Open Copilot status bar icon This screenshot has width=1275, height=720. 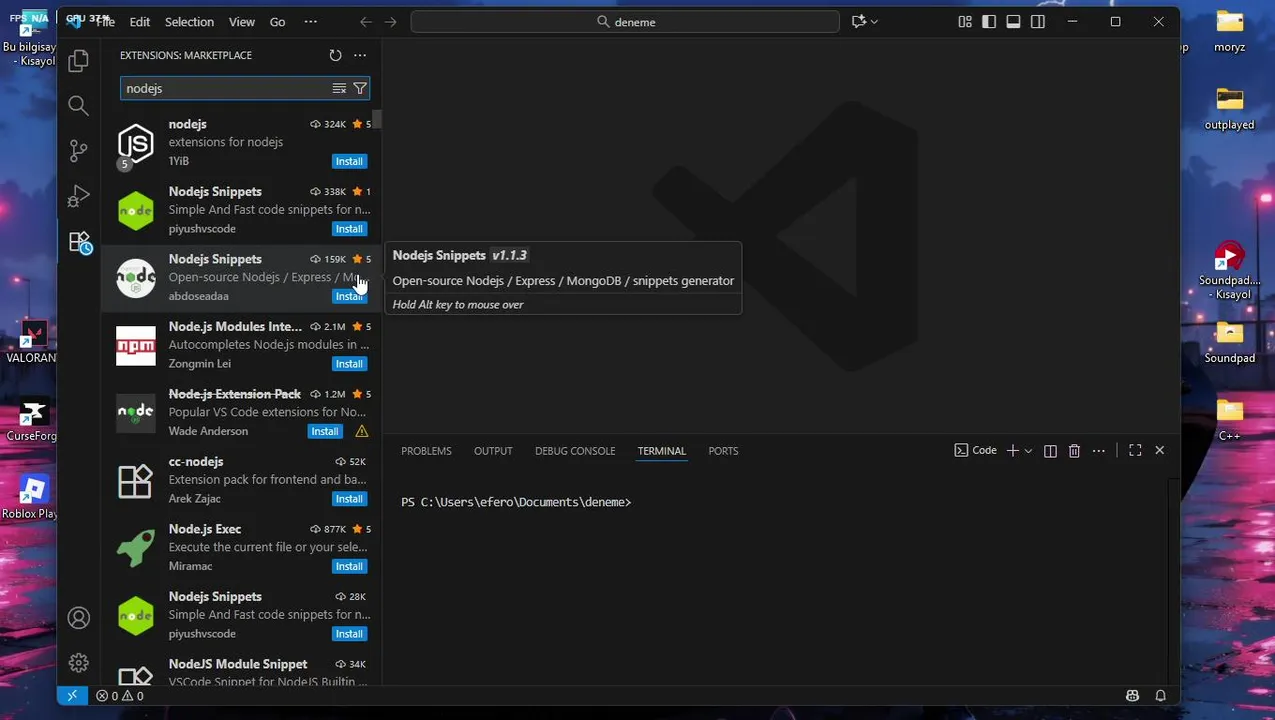click(x=1132, y=696)
